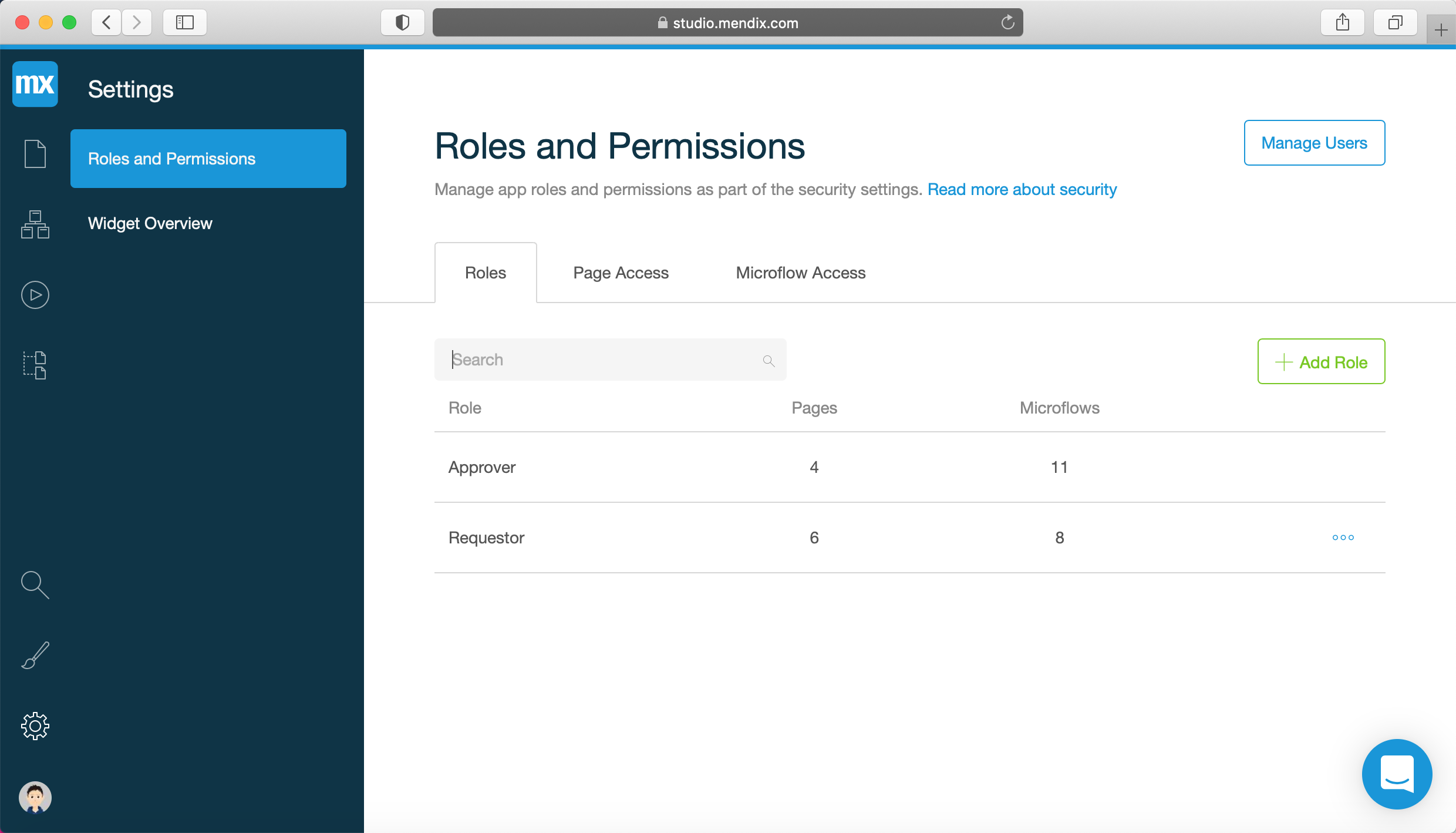The height and width of the screenshot is (833, 1456).
Task: Open the Theme Customizer brush icon
Action: pos(35,656)
